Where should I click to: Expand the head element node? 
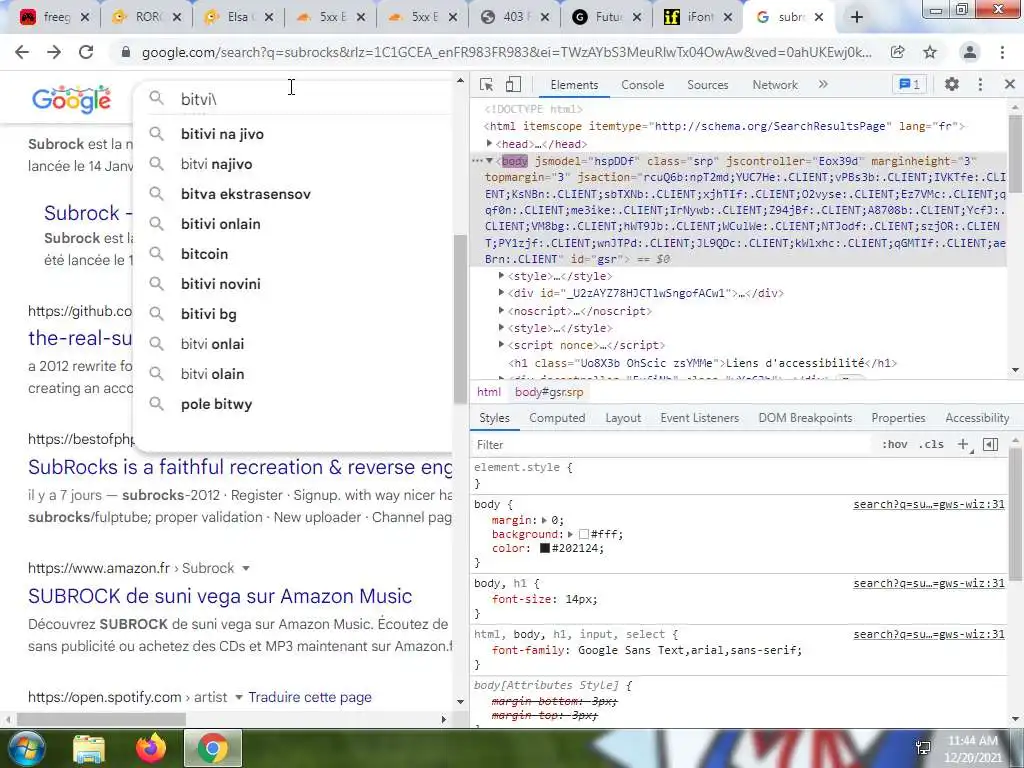pyautogui.click(x=489, y=144)
